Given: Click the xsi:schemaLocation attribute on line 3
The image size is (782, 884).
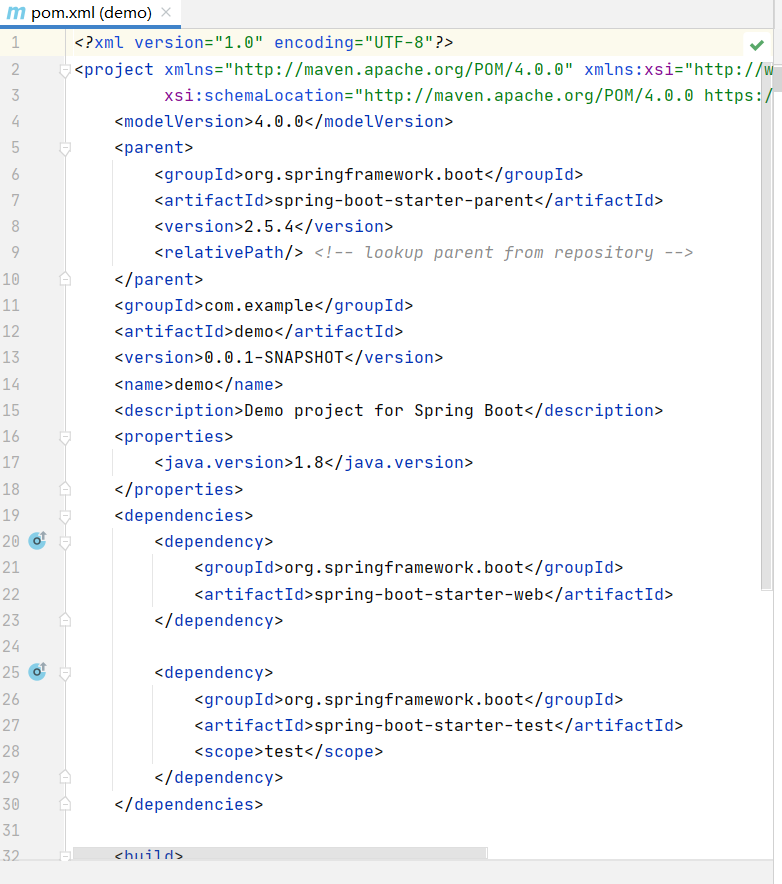Looking at the screenshot, I should 254,95.
